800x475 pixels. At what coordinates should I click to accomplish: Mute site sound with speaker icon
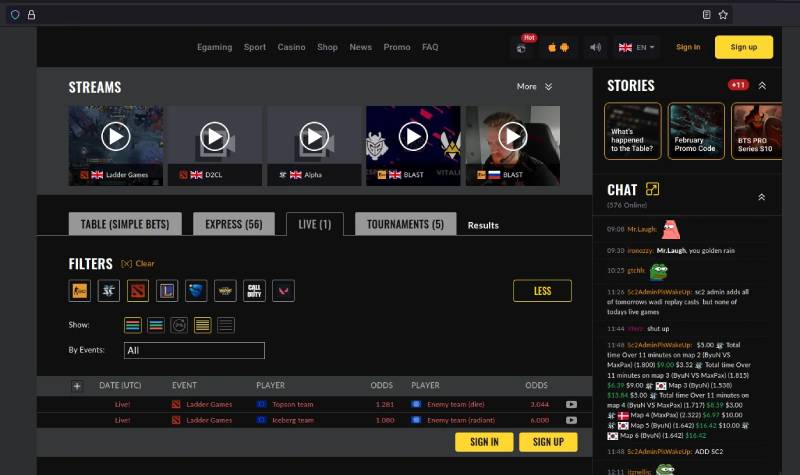tap(596, 47)
